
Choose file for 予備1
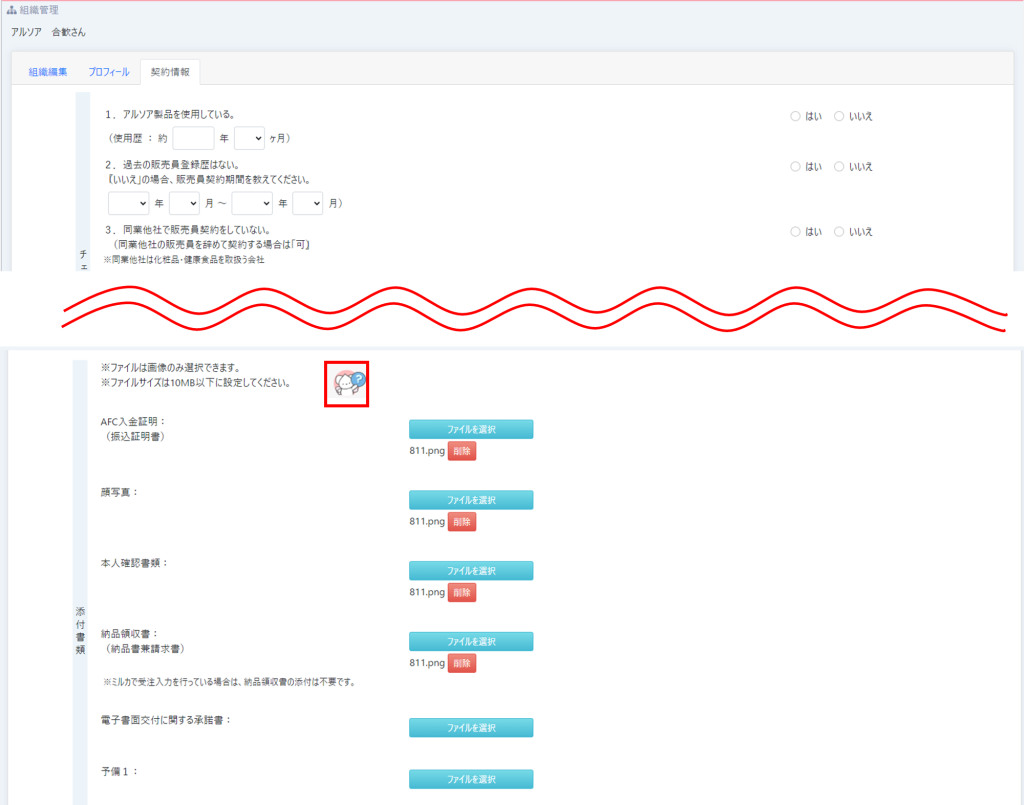[471, 779]
